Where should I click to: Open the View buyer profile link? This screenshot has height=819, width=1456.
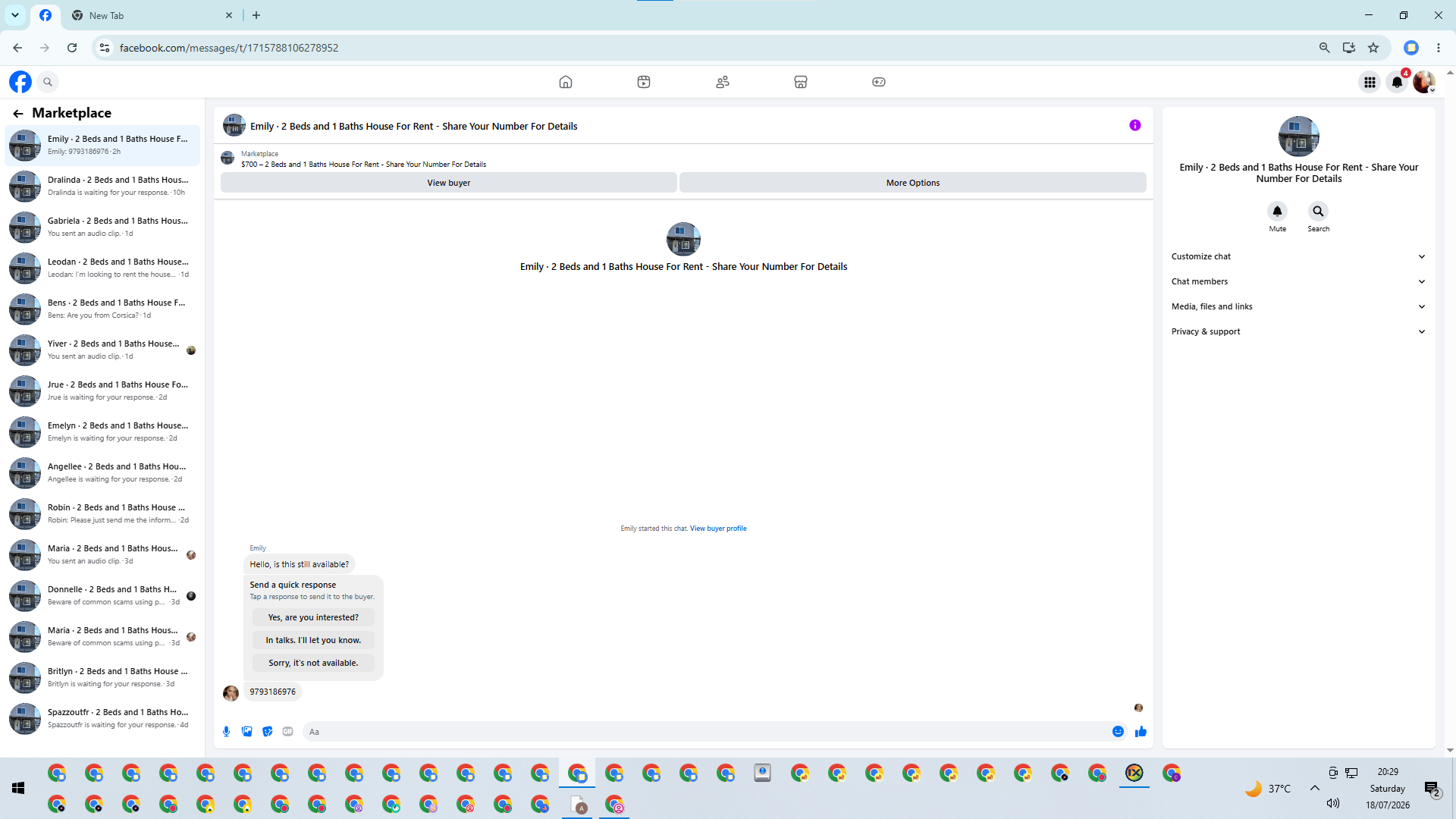click(718, 529)
